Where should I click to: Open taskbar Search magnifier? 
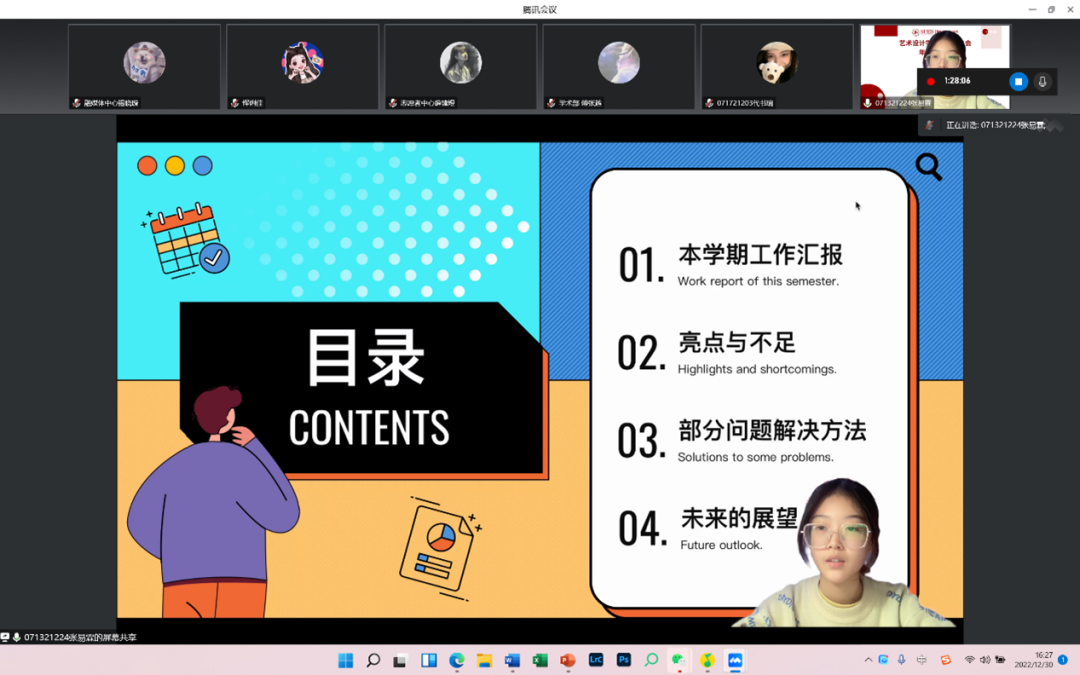tap(373, 660)
